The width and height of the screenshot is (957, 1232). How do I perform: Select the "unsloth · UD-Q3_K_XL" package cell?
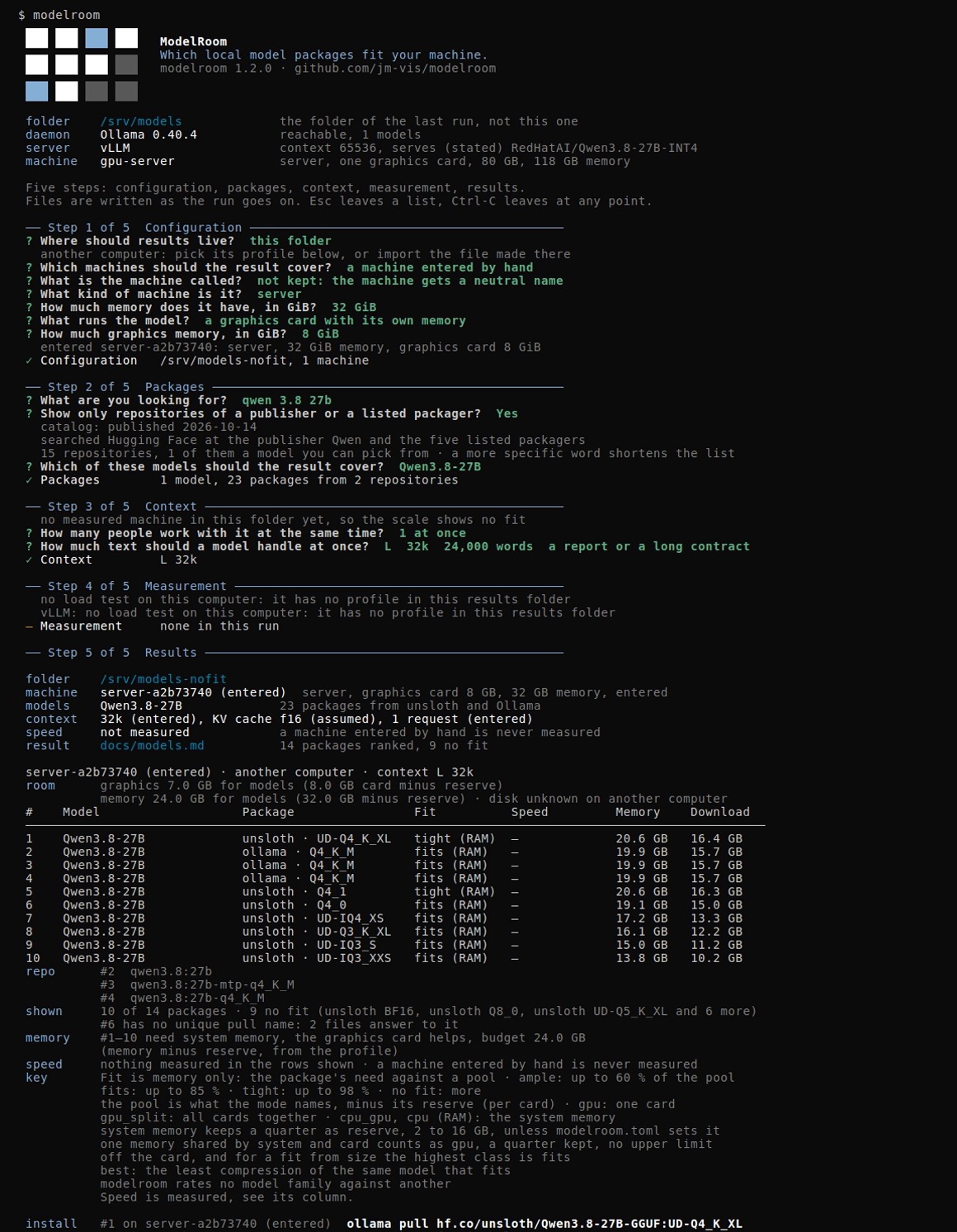[317, 931]
